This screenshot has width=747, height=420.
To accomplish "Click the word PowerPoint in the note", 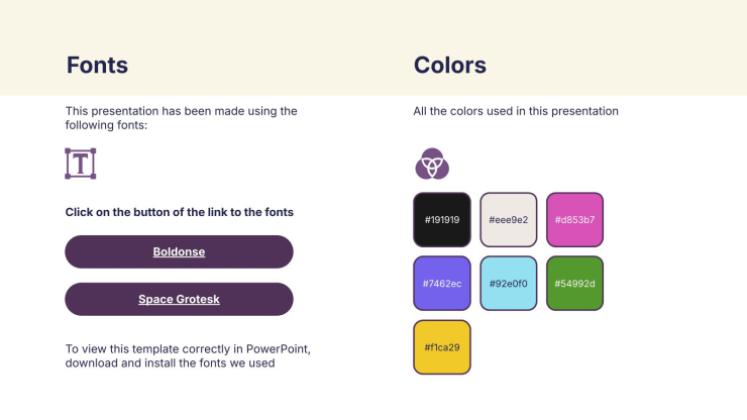I will tap(277, 349).
